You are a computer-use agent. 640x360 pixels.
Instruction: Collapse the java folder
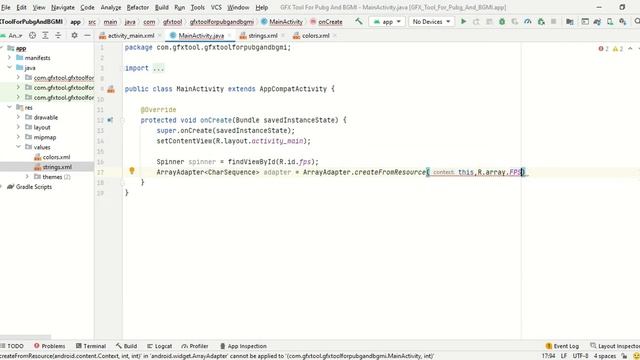click(9, 67)
